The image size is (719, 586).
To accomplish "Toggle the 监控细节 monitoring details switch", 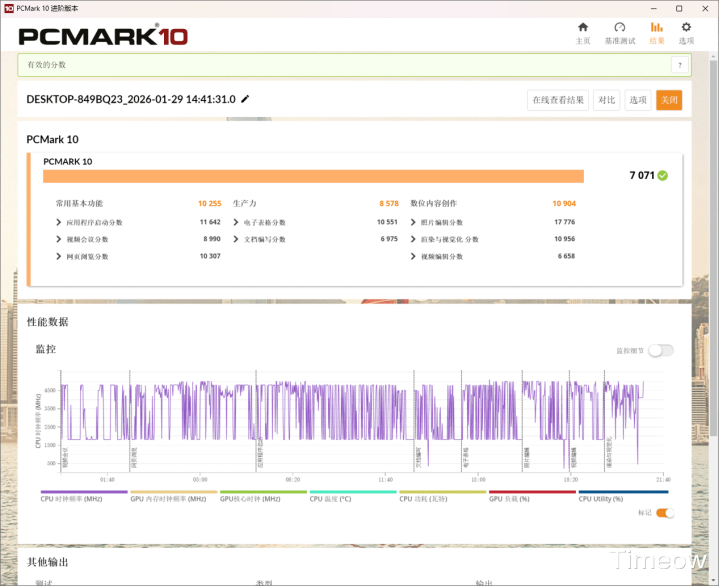I will (x=661, y=350).
